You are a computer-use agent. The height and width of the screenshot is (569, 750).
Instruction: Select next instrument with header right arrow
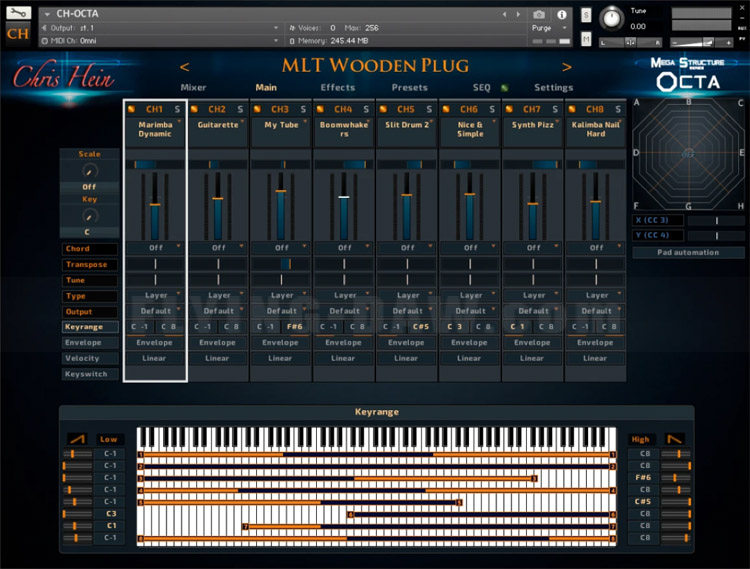pos(518,15)
